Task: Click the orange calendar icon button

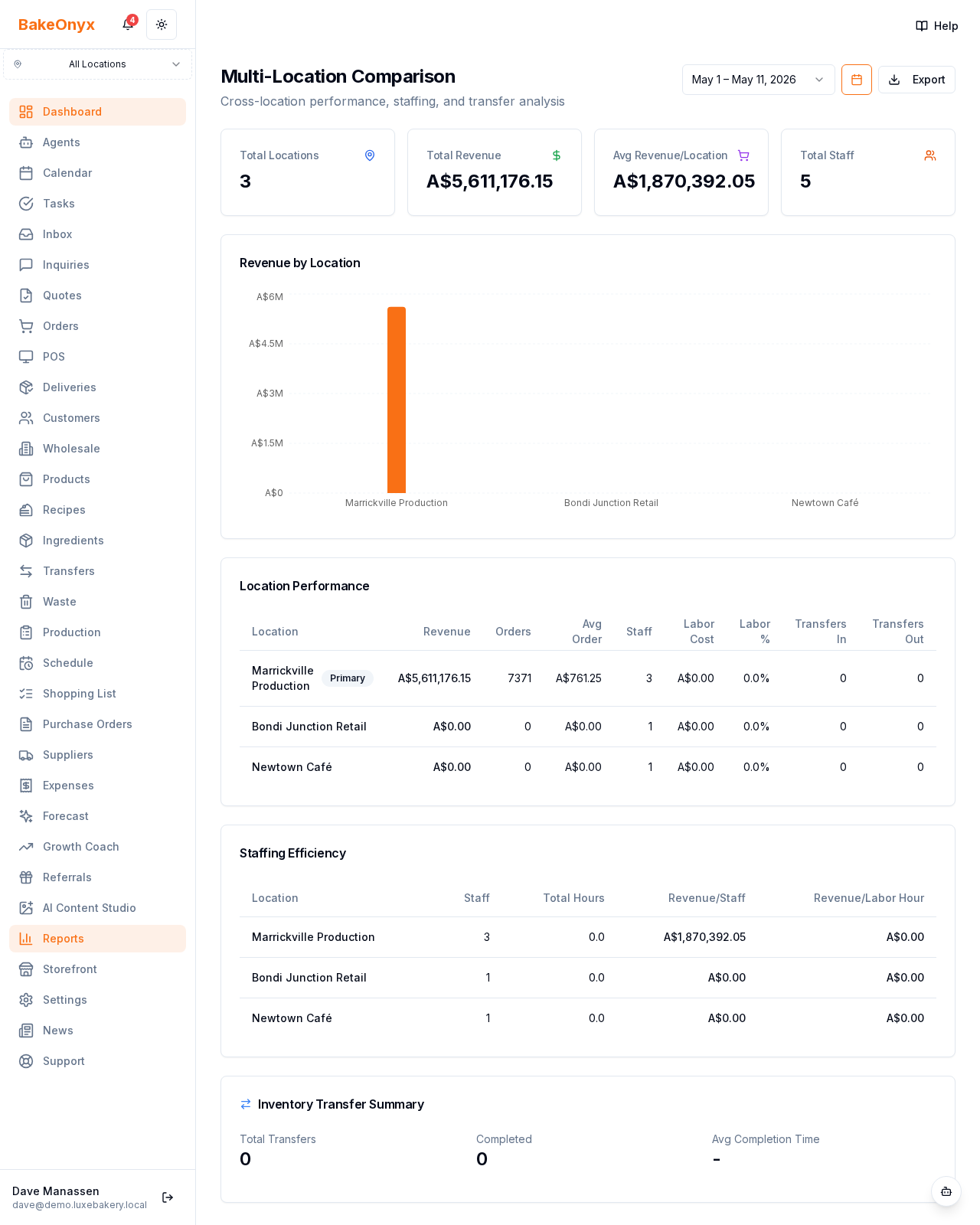Action: (x=857, y=80)
